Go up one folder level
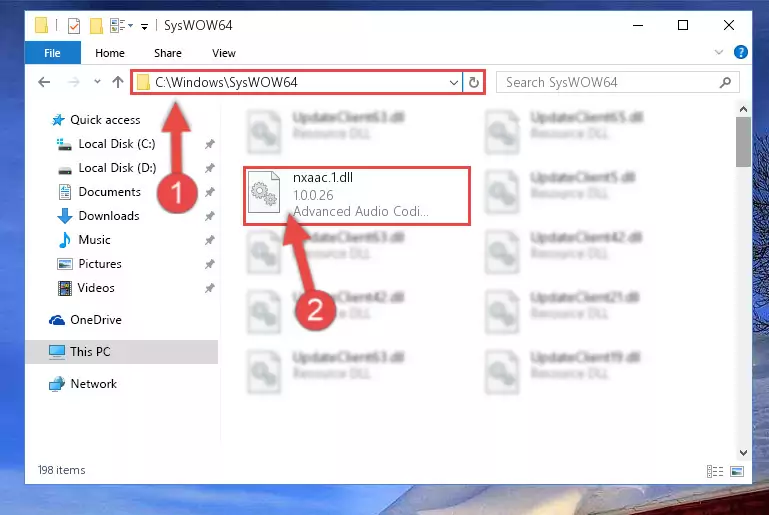 (118, 82)
